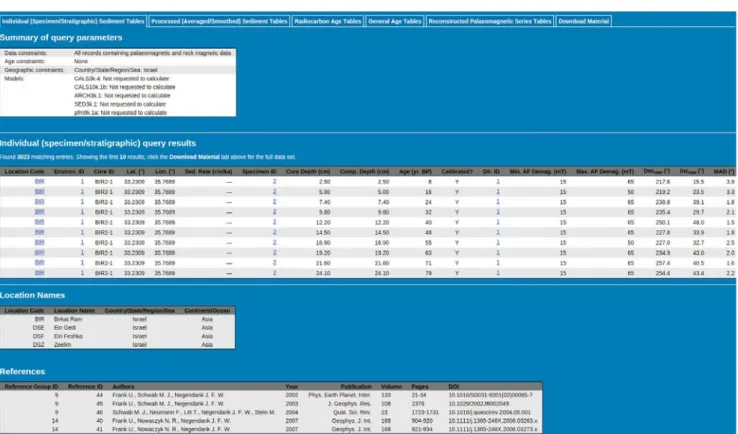The width and height of the screenshot is (738, 434).
Task: Click DOI 10.1016/S0031-9201(02)00085-7
Action: pyautogui.click(x=490, y=395)
